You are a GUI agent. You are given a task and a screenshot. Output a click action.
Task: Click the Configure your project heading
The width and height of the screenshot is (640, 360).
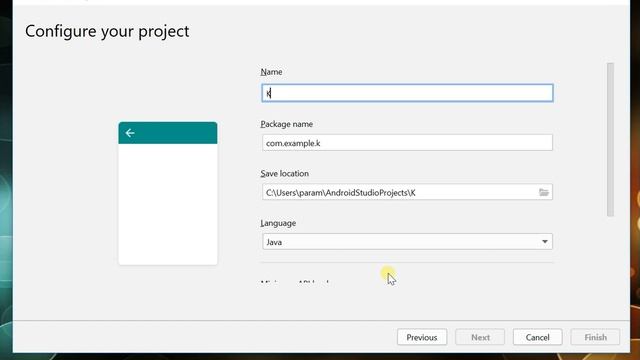tap(107, 31)
